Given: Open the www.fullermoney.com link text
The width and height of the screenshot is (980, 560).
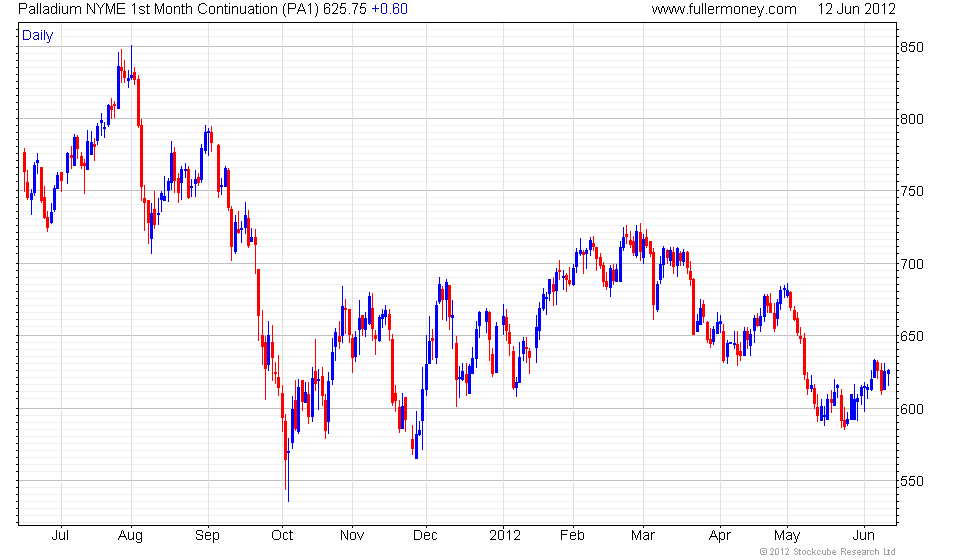Looking at the screenshot, I should coord(724,9).
